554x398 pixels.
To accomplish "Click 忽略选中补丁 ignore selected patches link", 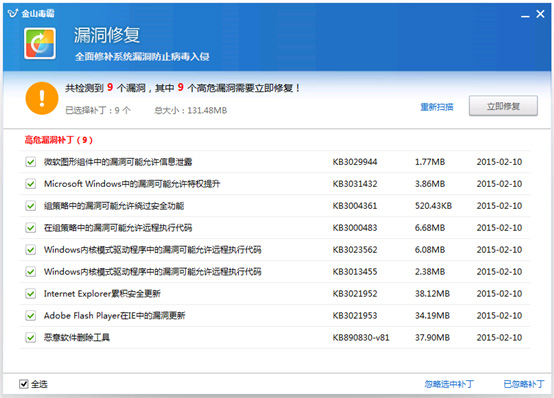I will pyautogui.click(x=449, y=384).
